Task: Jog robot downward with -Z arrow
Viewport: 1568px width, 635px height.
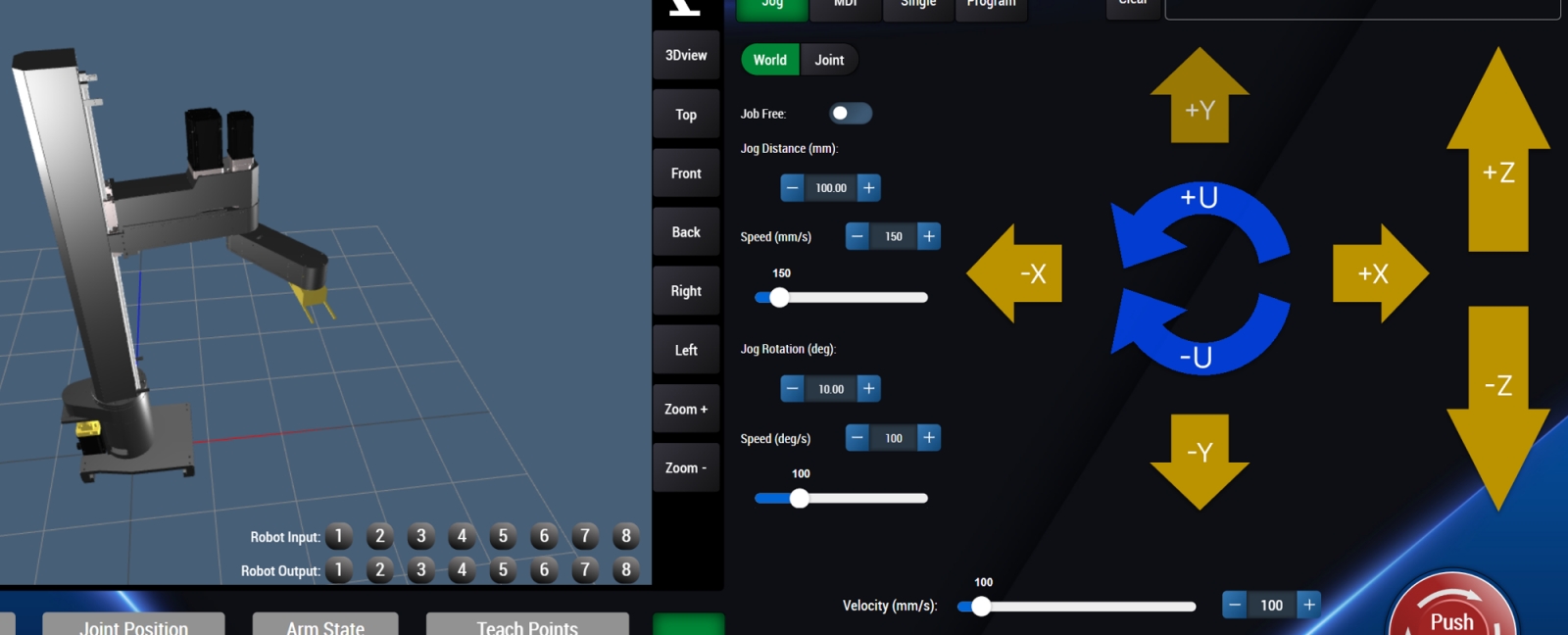Action: point(1498,409)
